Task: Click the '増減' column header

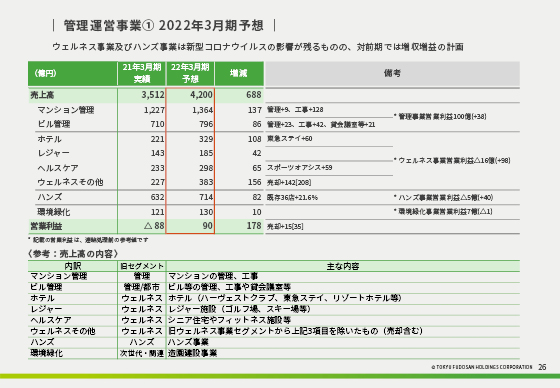Action: click(239, 74)
